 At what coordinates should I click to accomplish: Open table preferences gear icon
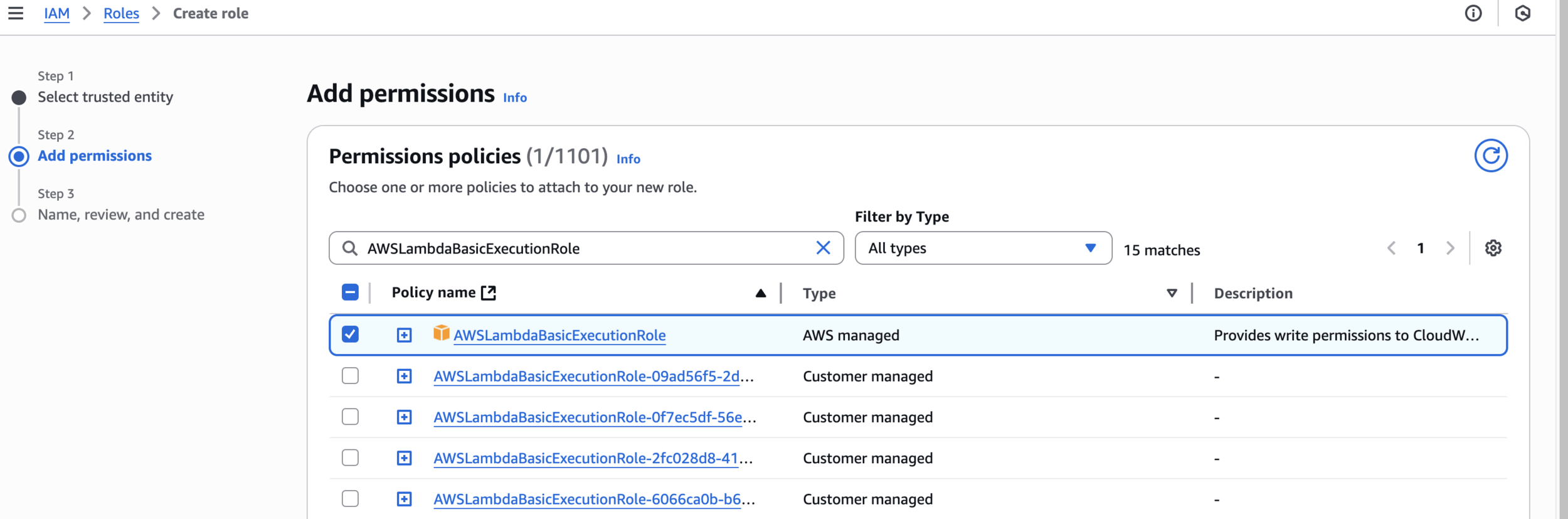[x=1493, y=248]
